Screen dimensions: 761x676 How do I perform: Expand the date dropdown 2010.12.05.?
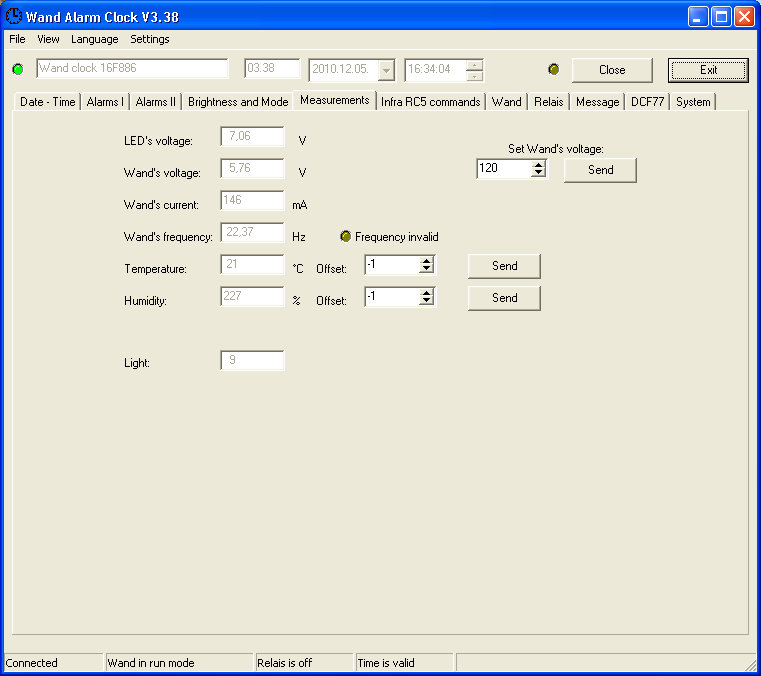pos(386,70)
